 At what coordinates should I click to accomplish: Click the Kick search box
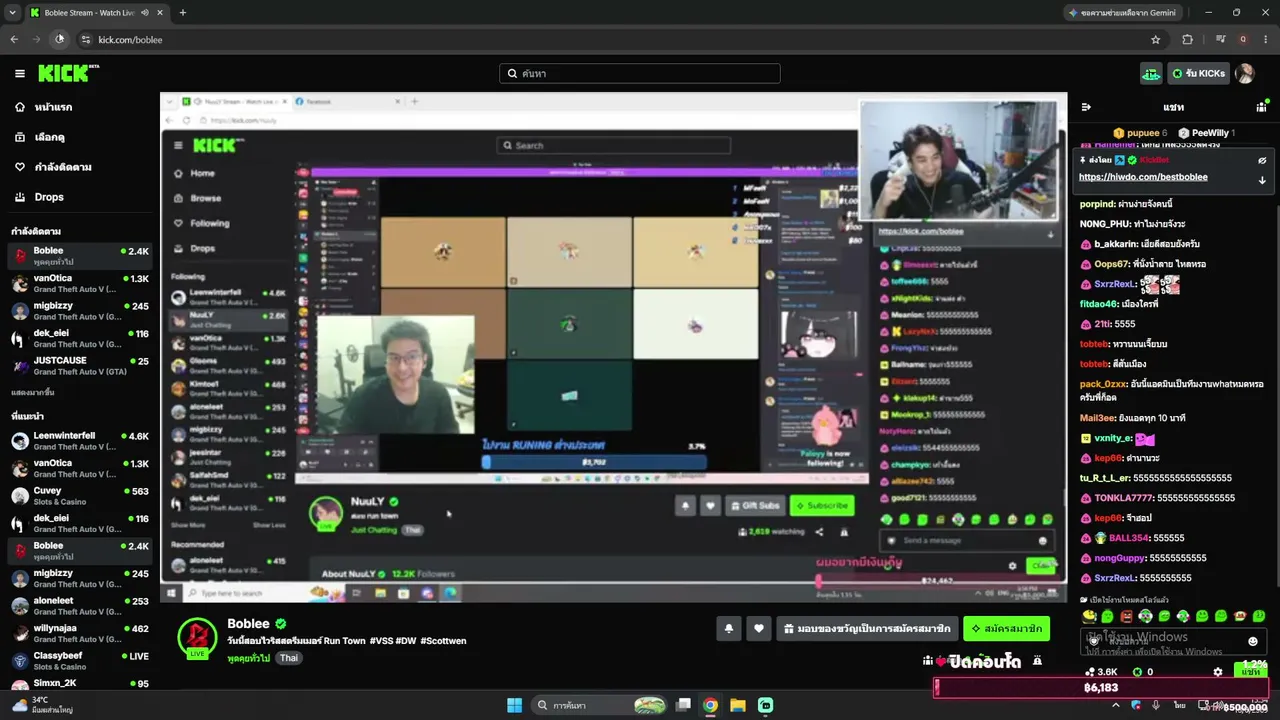(x=640, y=73)
